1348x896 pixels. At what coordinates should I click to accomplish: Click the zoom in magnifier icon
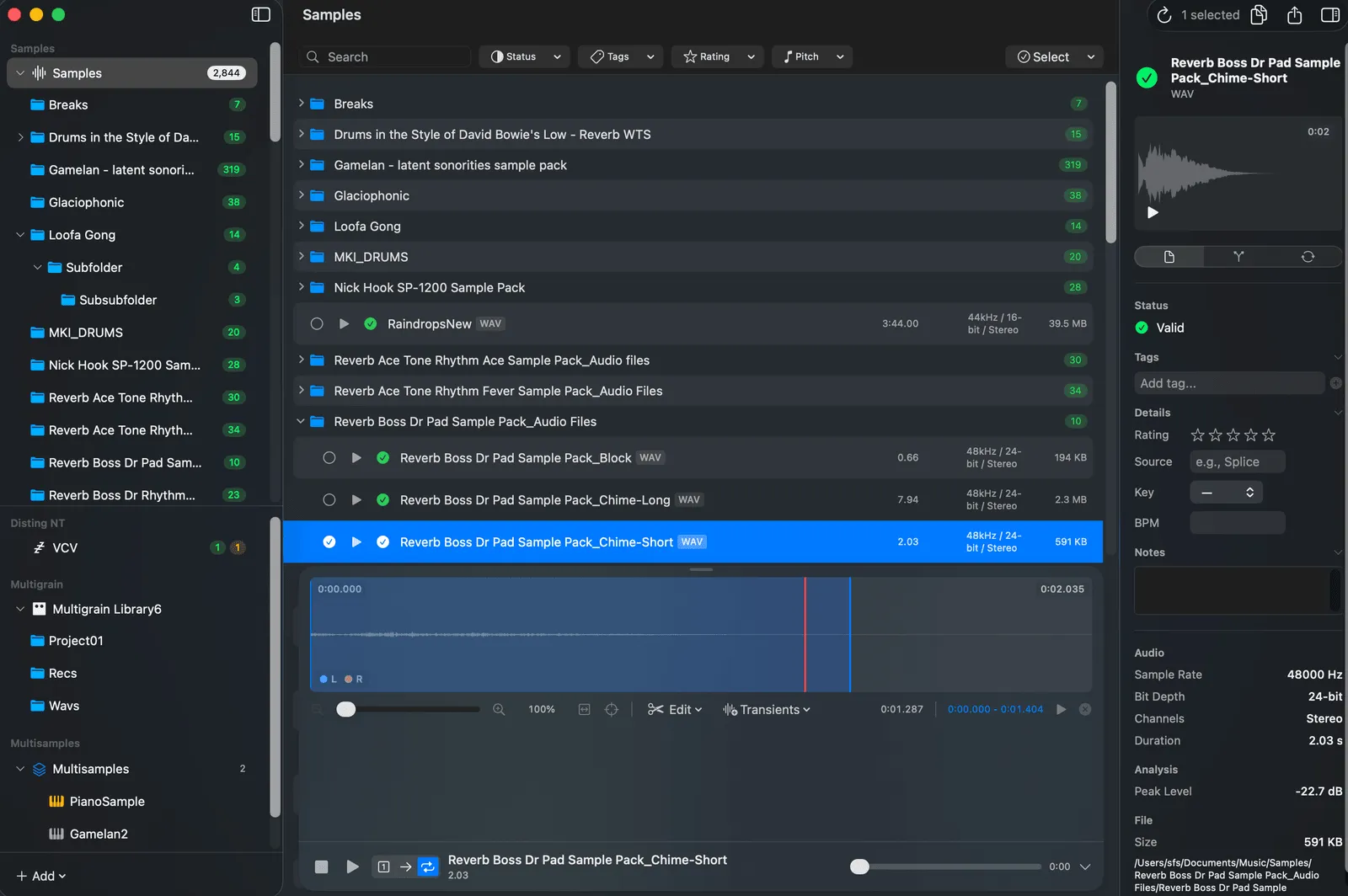(x=499, y=710)
